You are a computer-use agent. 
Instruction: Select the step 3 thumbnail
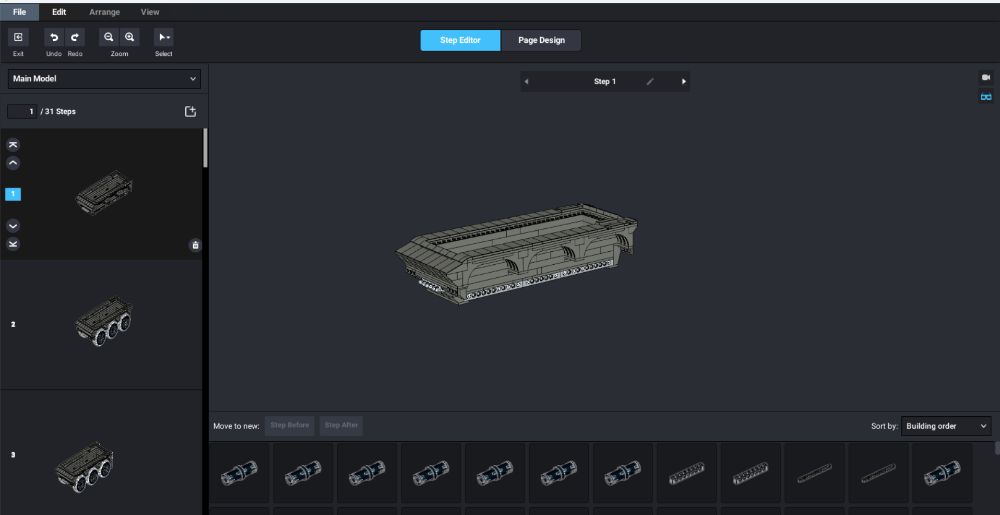click(x=85, y=468)
